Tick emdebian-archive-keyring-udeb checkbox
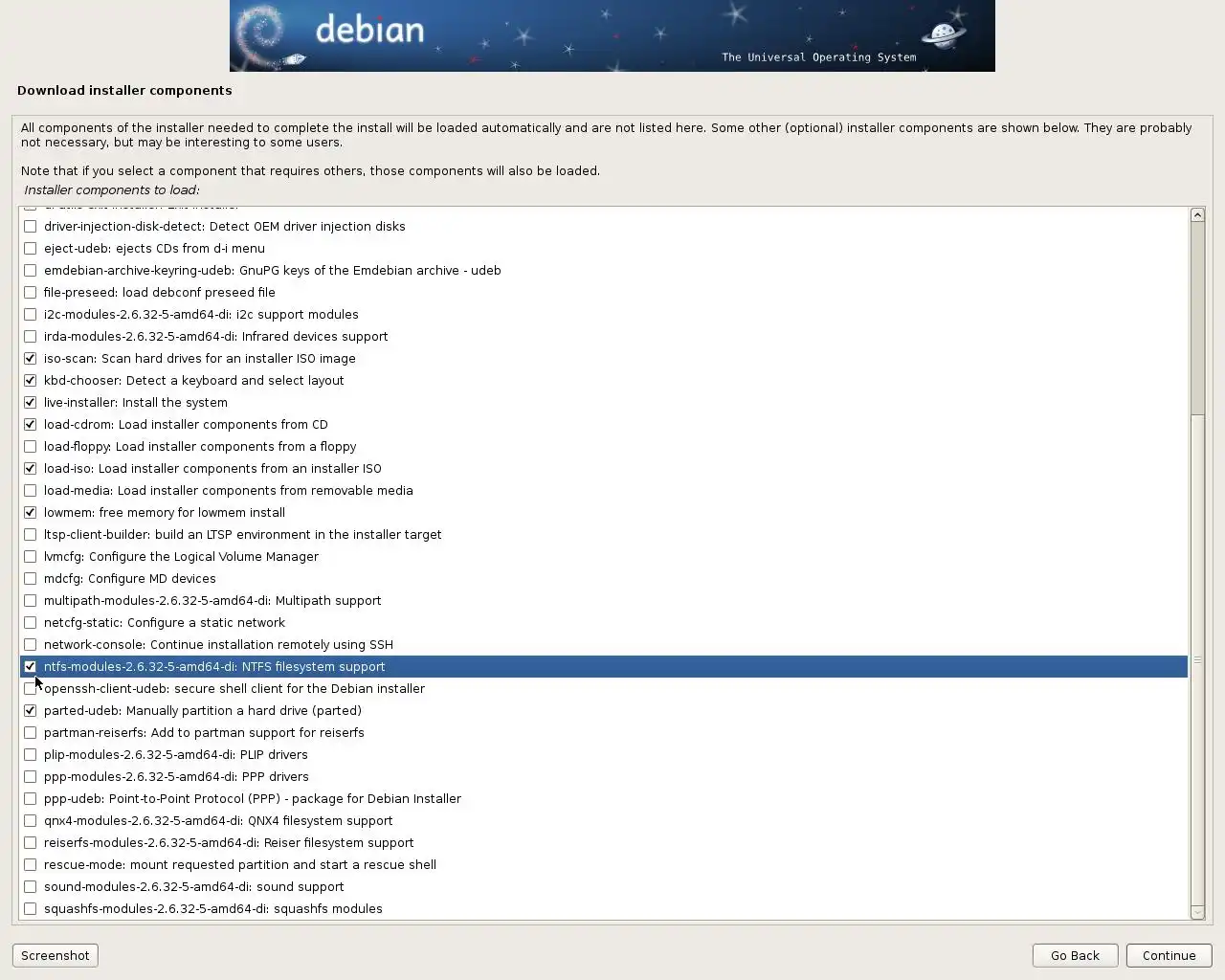This screenshot has width=1225, height=980. point(31,271)
